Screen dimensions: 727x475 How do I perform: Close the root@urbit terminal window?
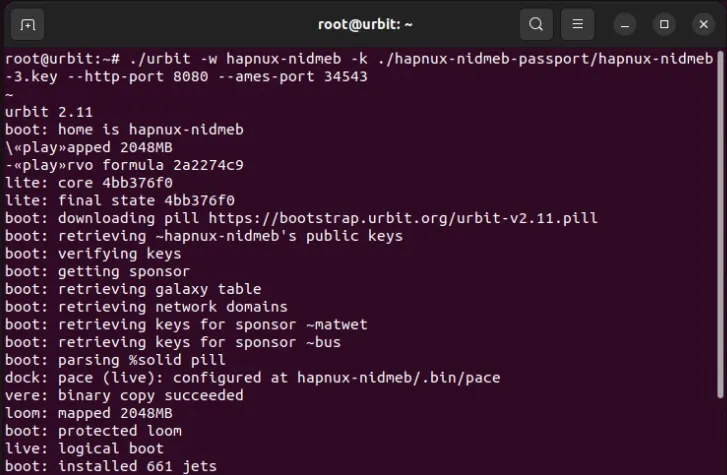tap(703, 24)
